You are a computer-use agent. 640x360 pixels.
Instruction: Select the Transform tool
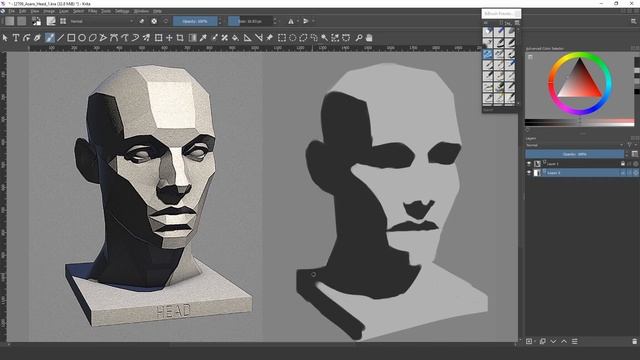158,38
